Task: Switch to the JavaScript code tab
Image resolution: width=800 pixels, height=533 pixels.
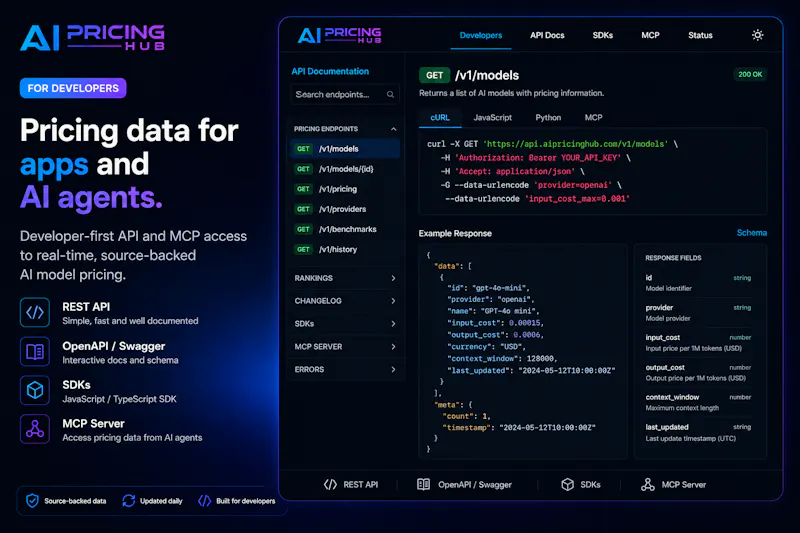Action: coord(492,118)
